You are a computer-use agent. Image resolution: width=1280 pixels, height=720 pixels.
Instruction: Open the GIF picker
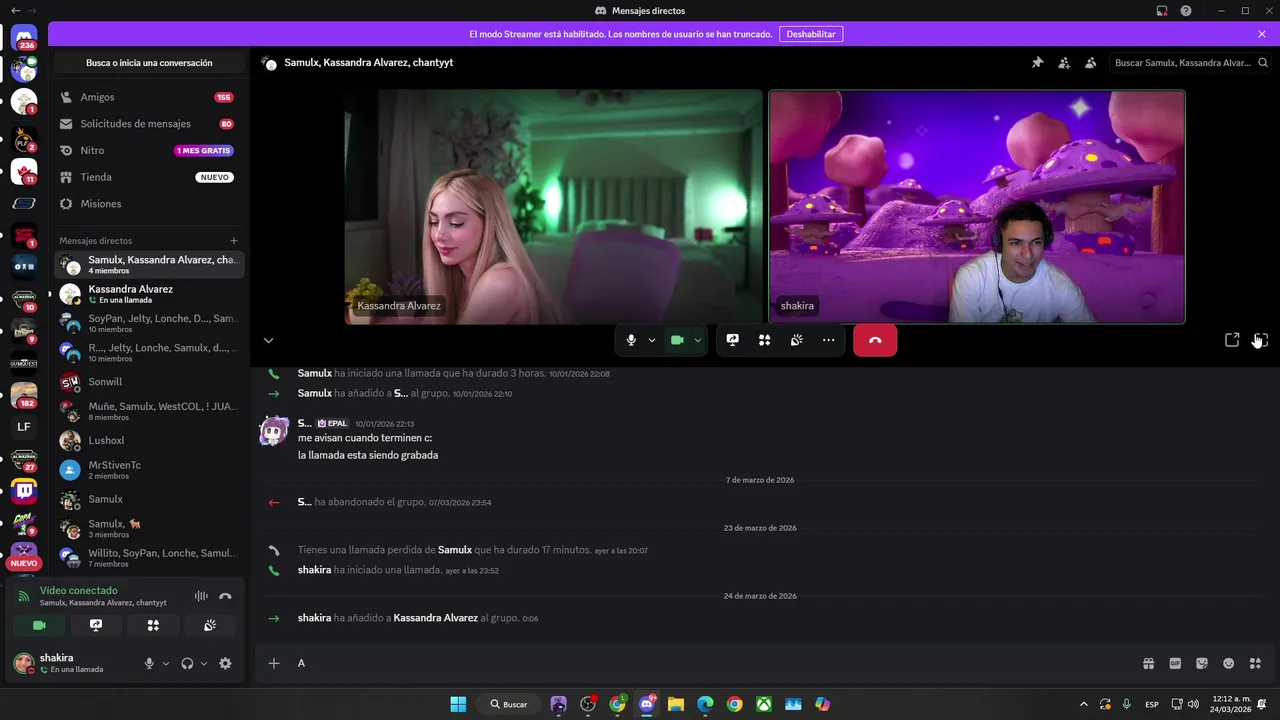pyautogui.click(x=1175, y=663)
